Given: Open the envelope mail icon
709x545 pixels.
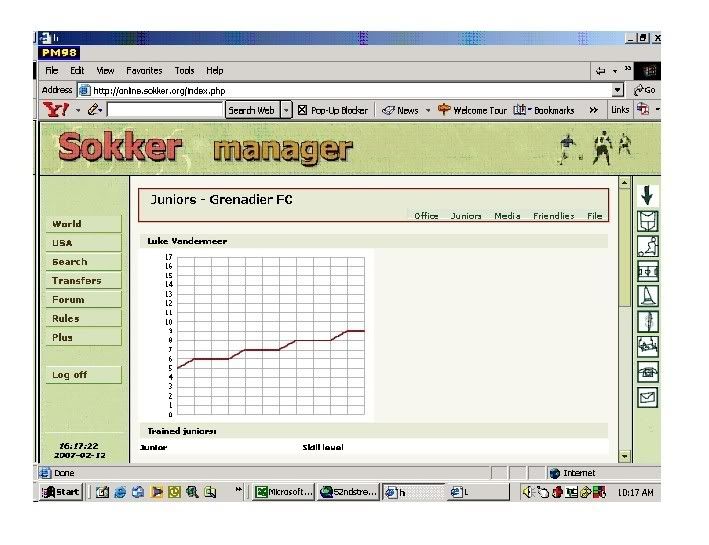Looking at the screenshot, I should 647,397.
